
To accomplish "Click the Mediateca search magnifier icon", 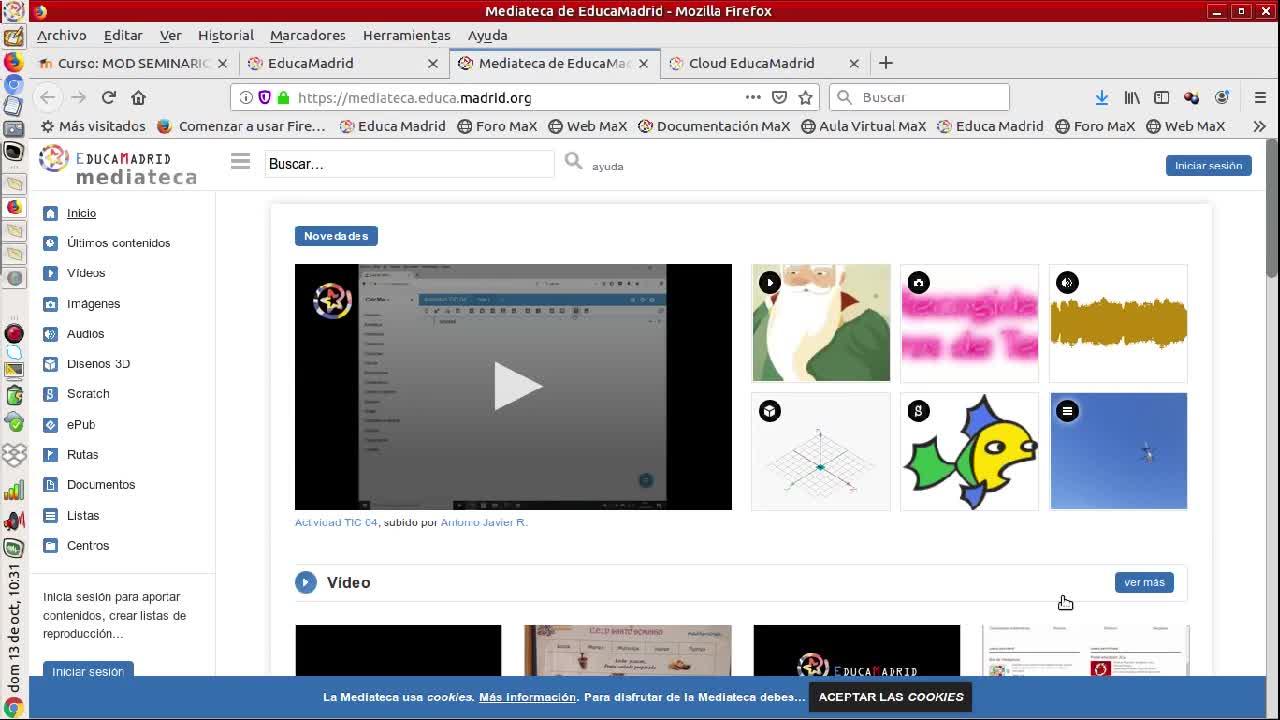I will (x=573, y=161).
